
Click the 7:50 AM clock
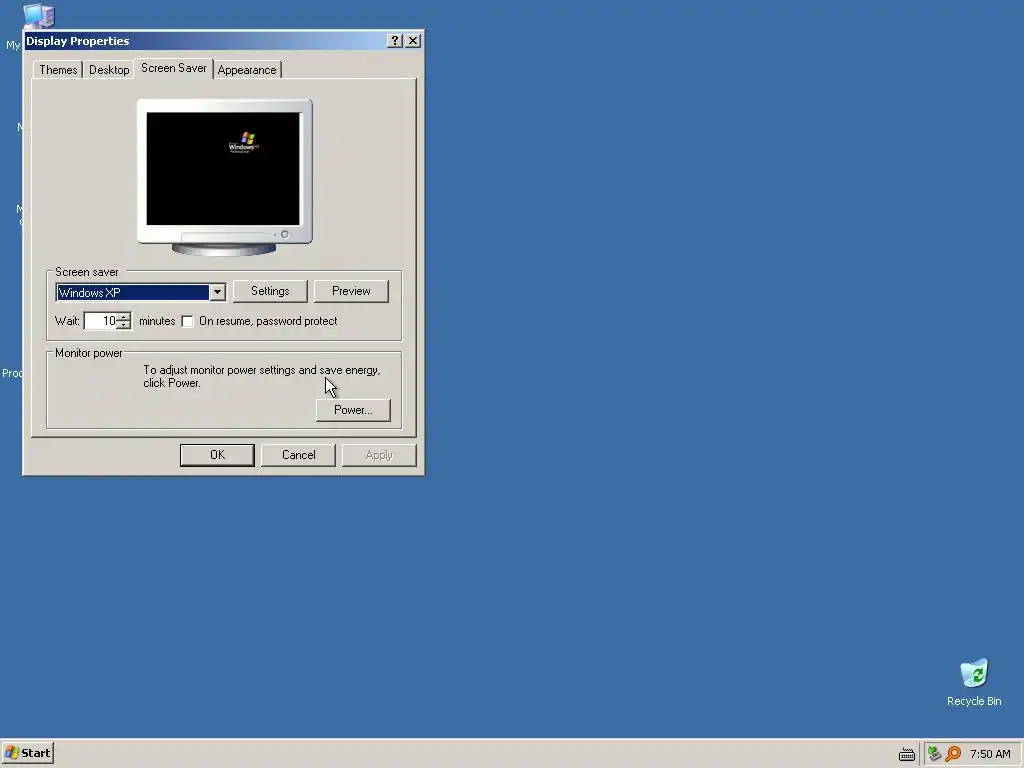[990, 754]
